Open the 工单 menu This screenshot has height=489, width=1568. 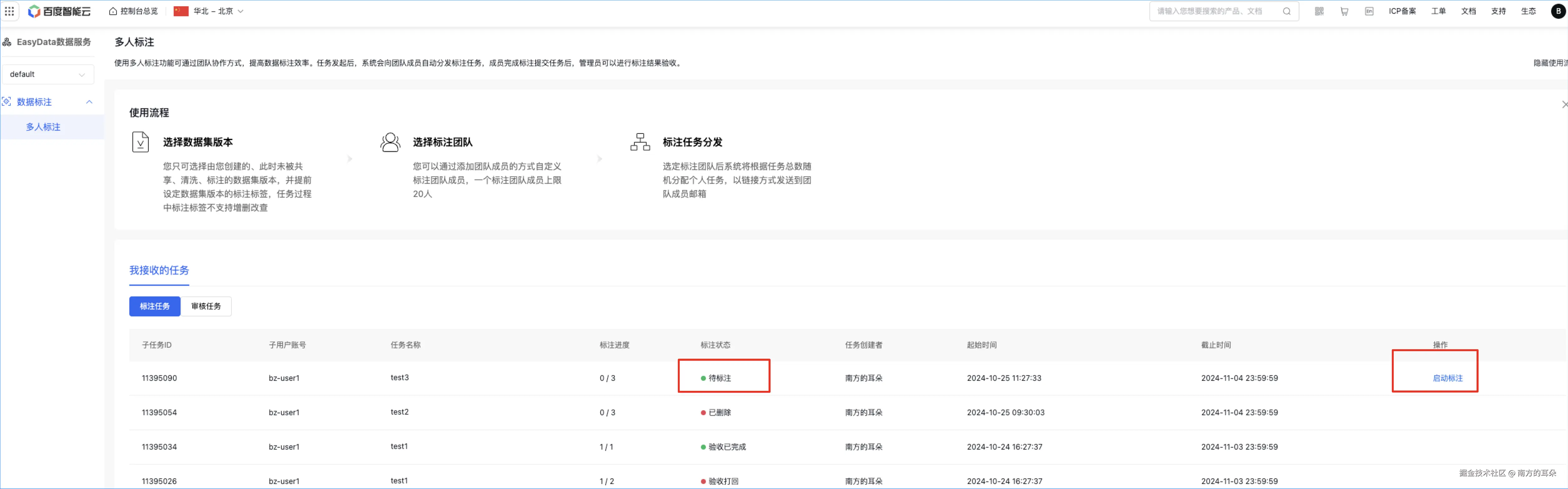point(1438,11)
